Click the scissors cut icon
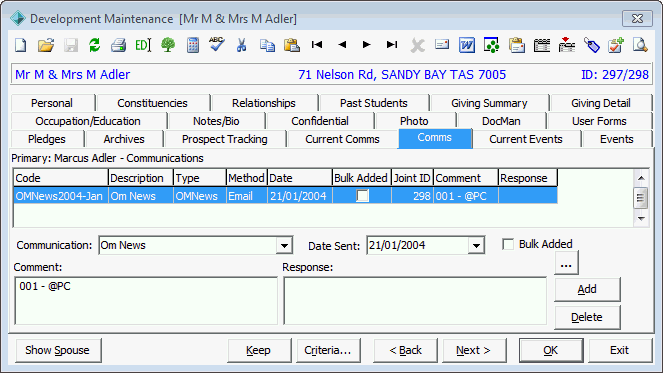 (241, 45)
